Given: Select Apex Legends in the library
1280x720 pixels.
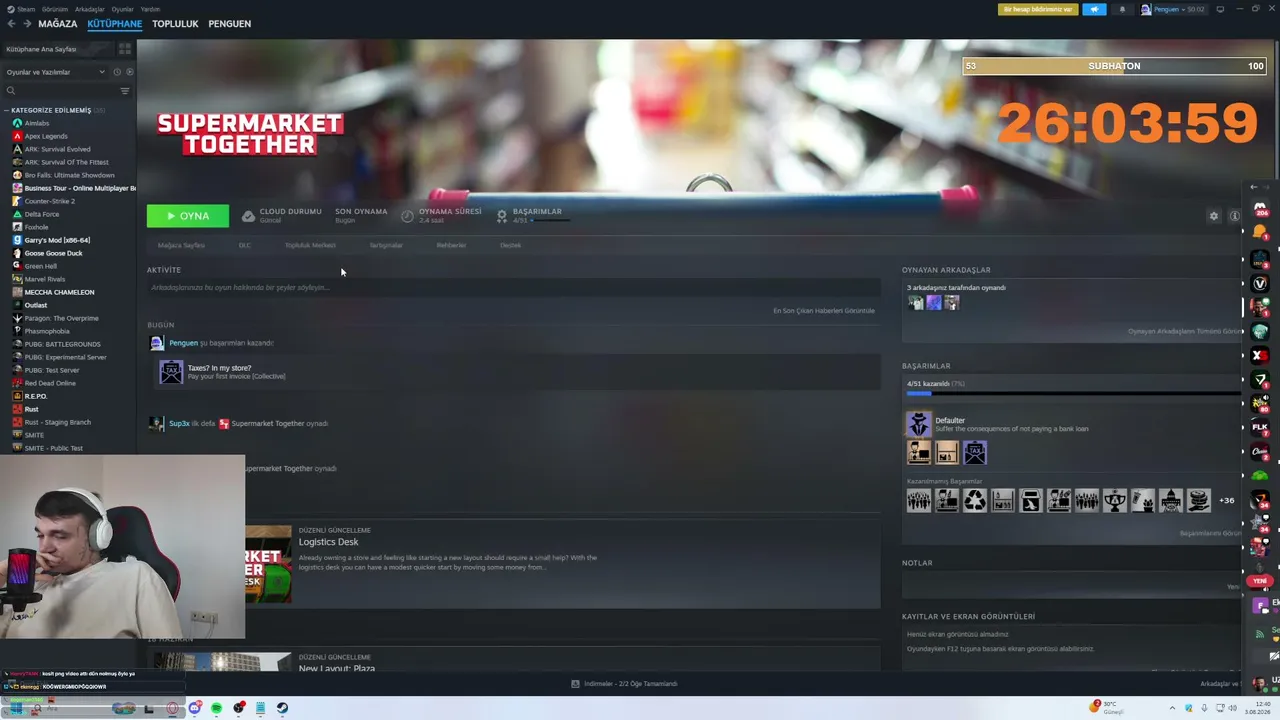Looking at the screenshot, I should pyautogui.click(x=46, y=136).
